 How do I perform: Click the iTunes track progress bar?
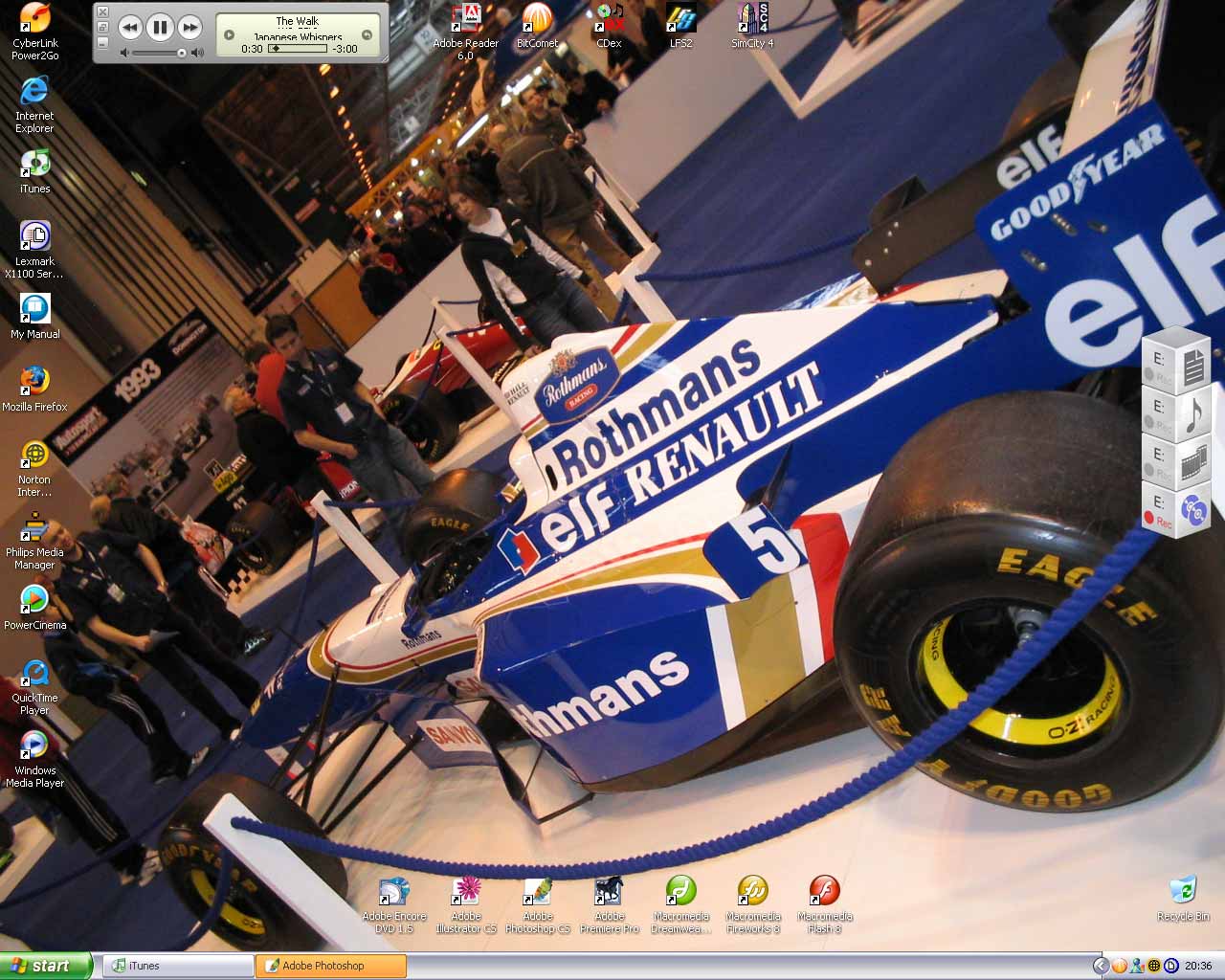coord(299,49)
